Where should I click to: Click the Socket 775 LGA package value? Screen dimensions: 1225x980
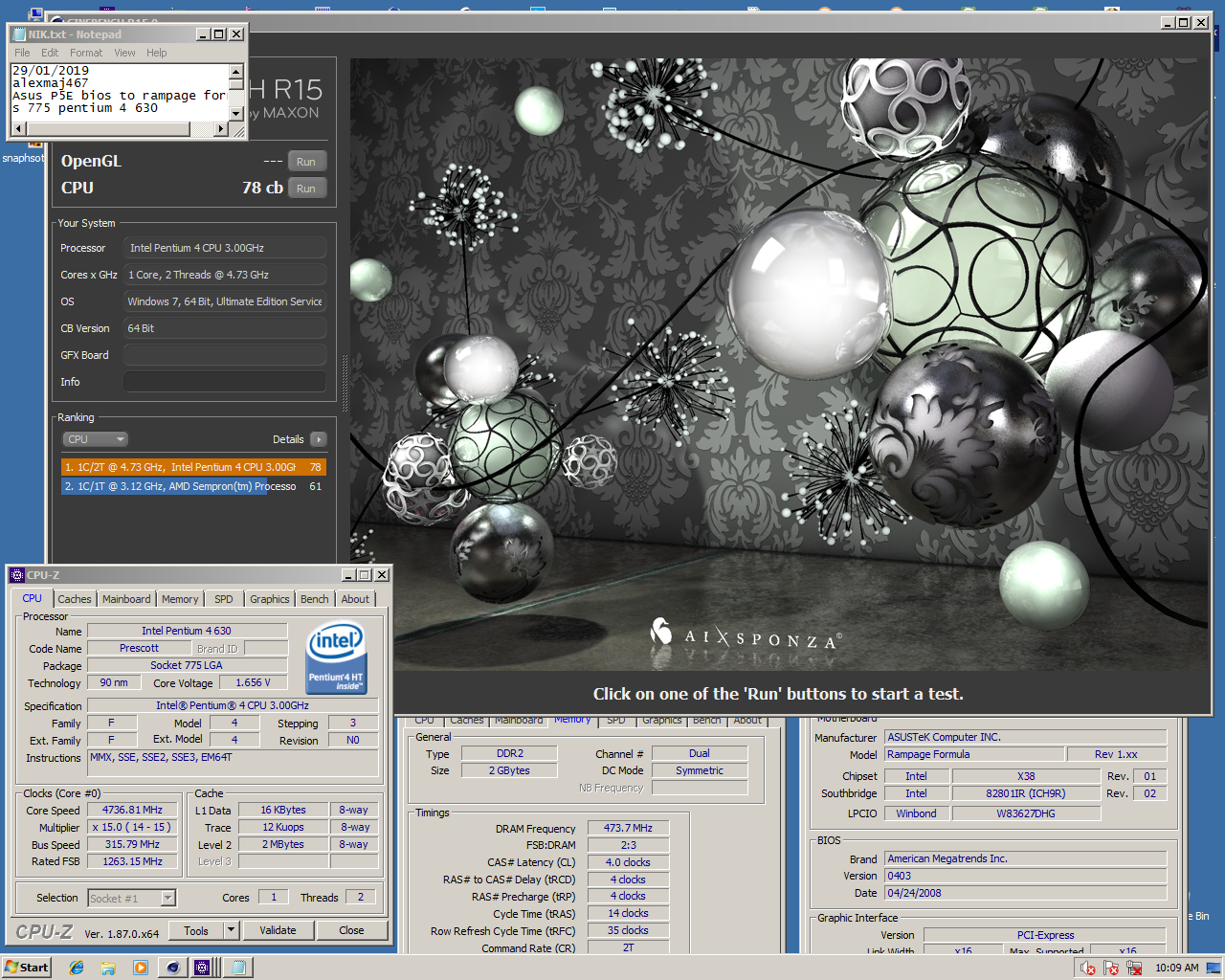click(x=187, y=665)
